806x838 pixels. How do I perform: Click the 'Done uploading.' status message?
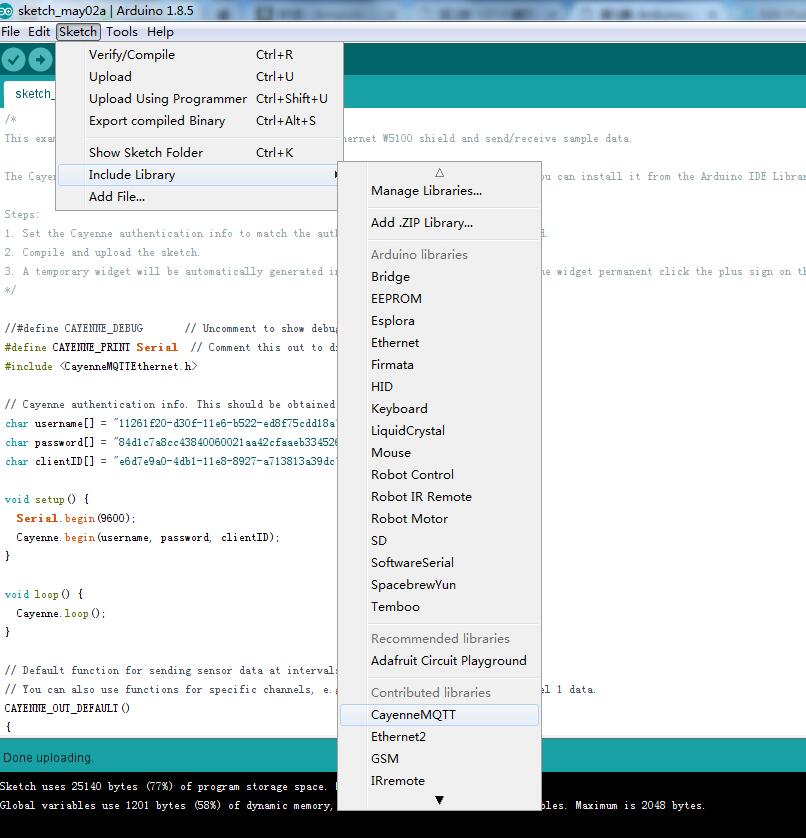48,758
